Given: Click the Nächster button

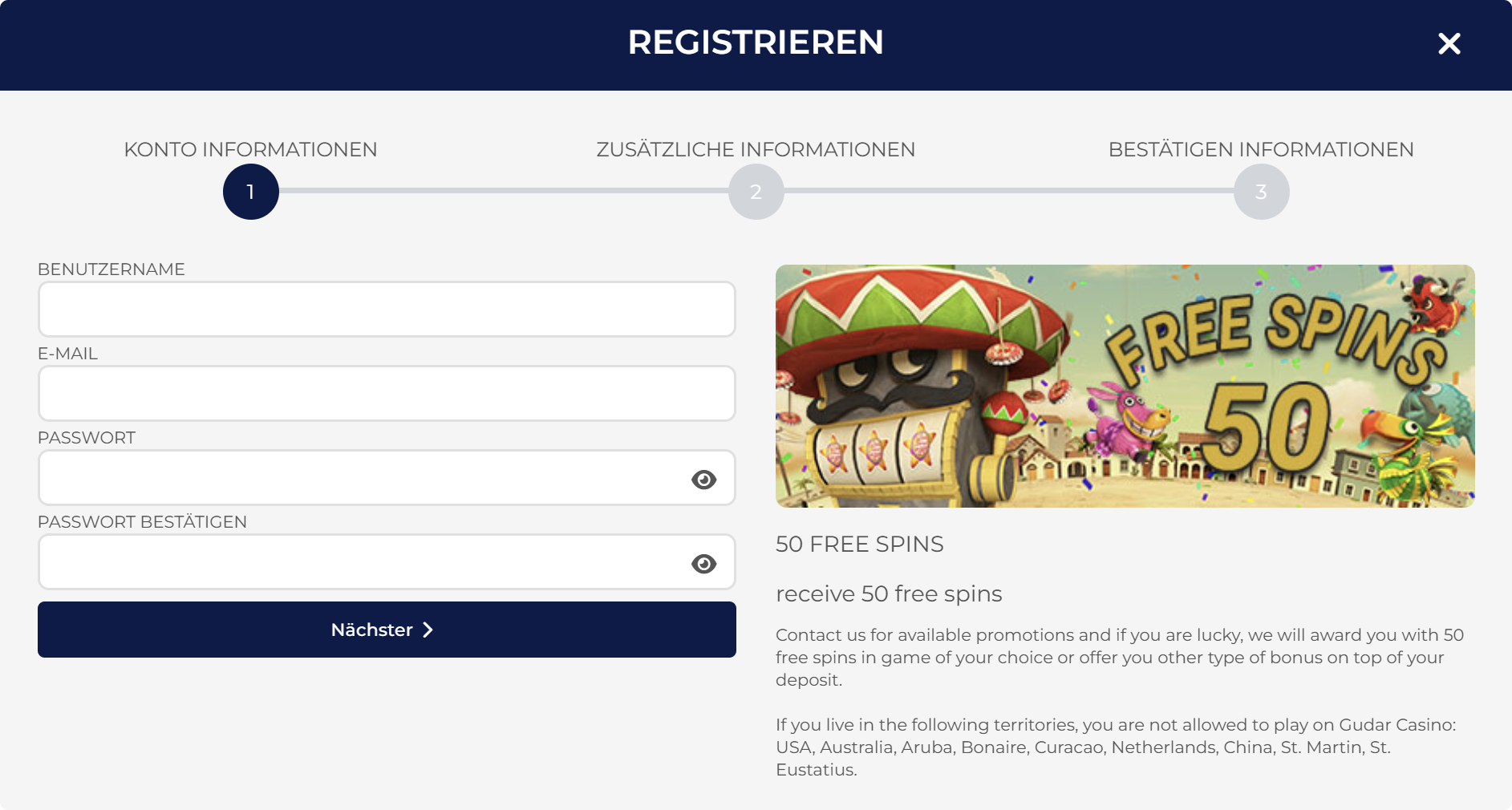Looking at the screenshot, I should tap(387, 630).
